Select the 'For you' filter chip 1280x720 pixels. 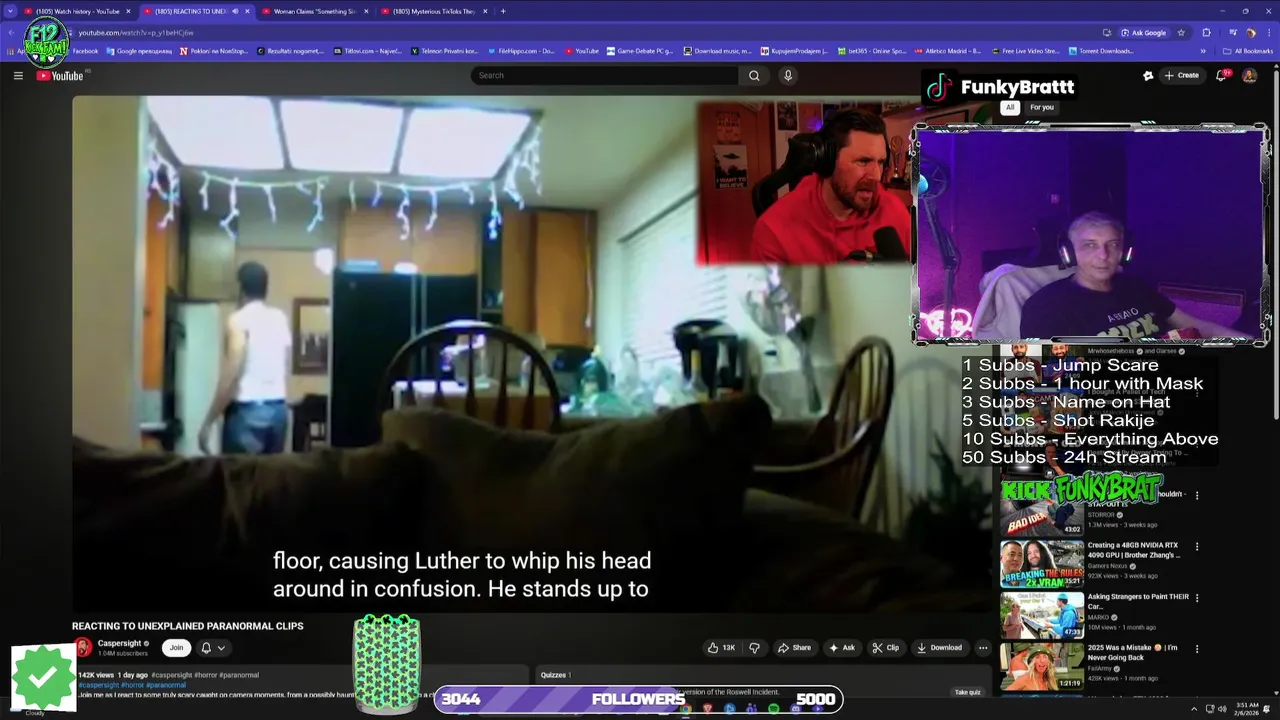(1042, 107)
